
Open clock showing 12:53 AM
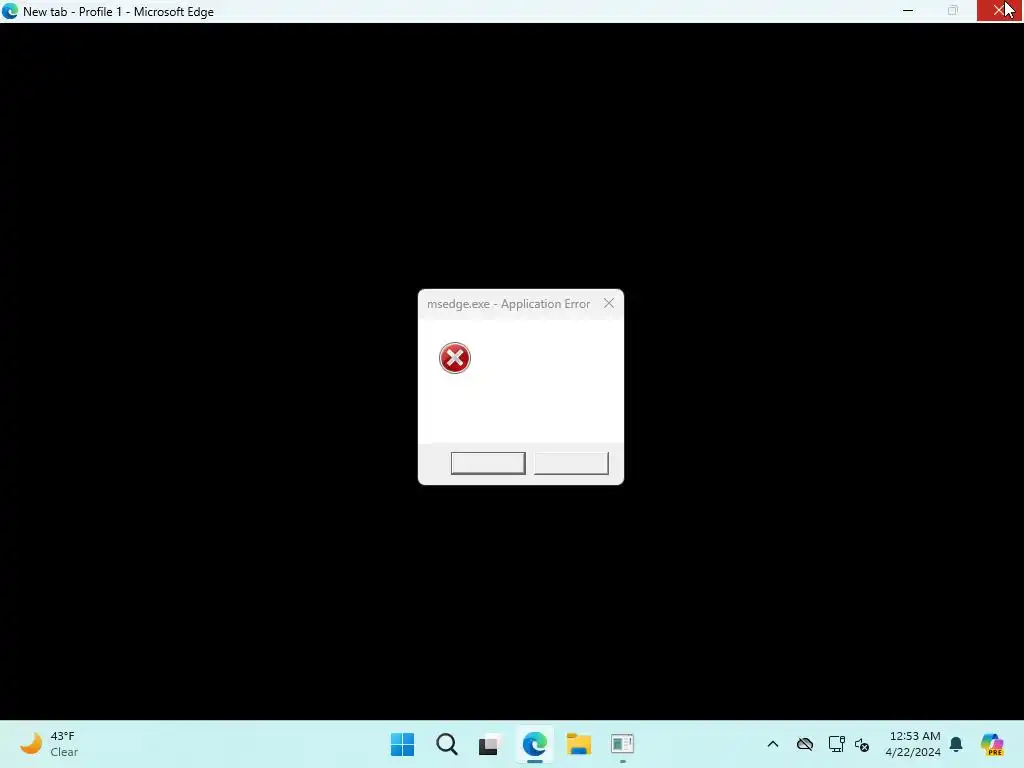[913, 744]
